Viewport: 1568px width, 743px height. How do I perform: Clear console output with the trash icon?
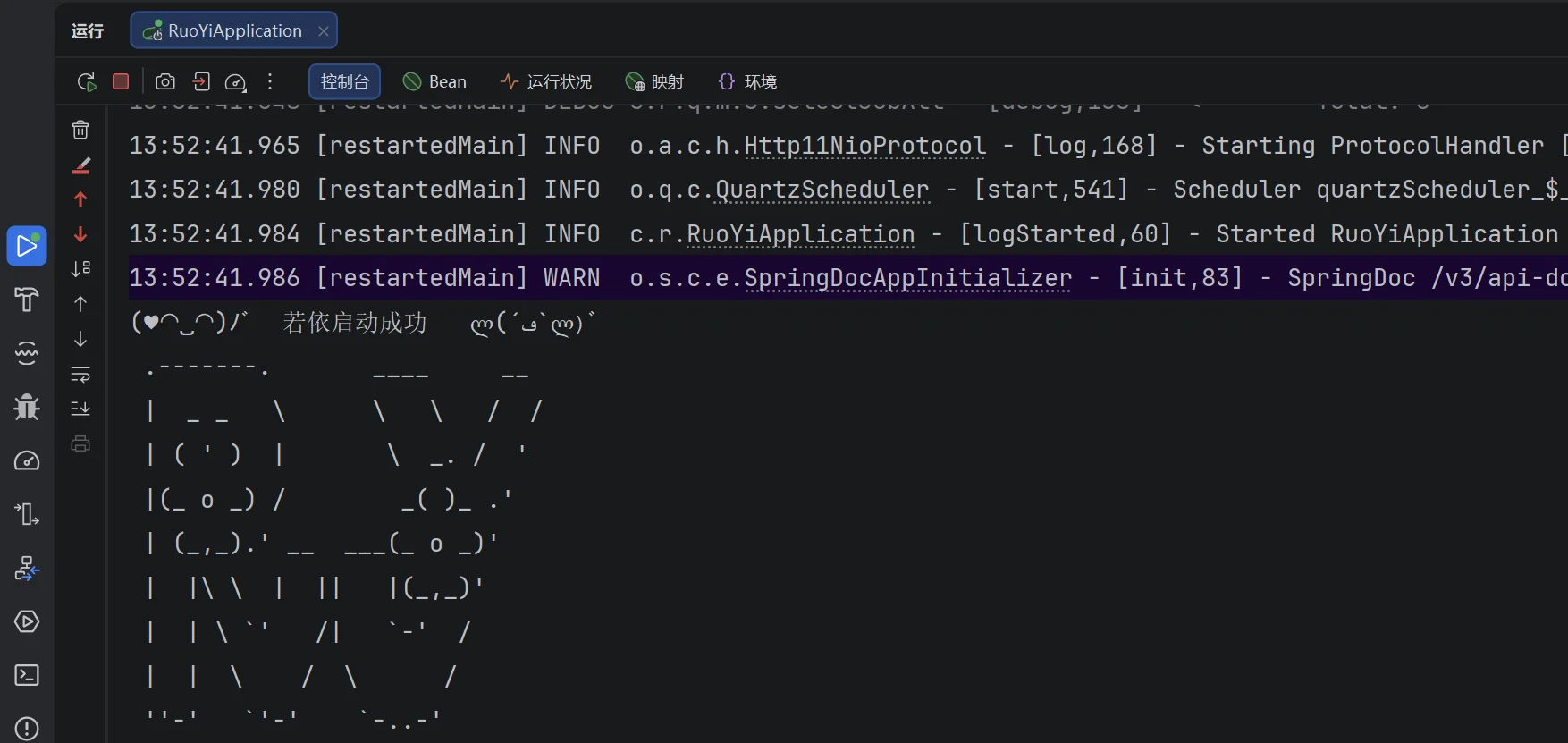(80, 130)
